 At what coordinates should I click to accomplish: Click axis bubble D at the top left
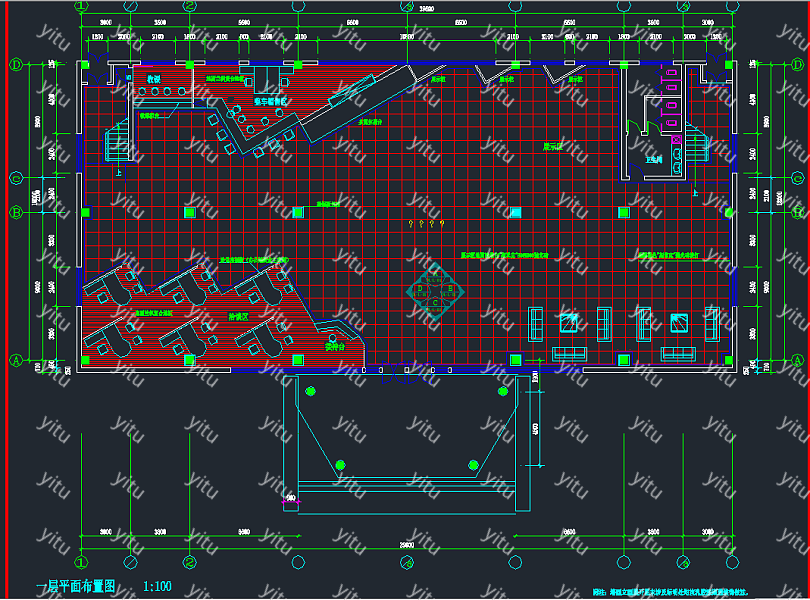[x=16, y=64]
